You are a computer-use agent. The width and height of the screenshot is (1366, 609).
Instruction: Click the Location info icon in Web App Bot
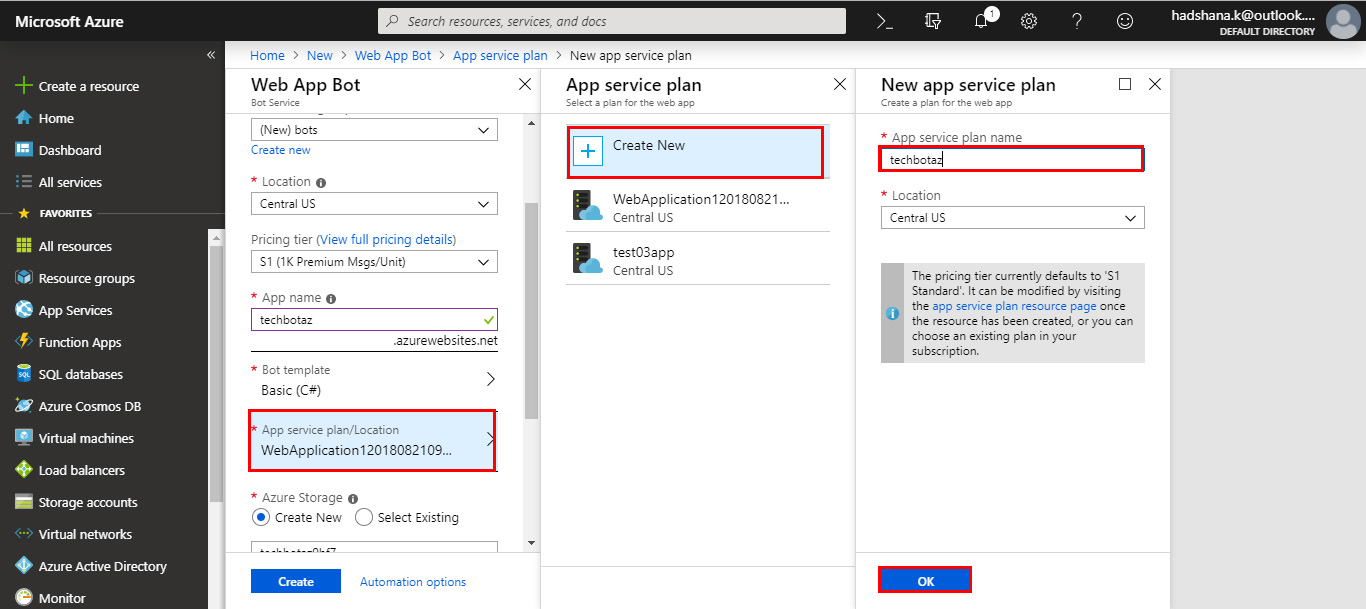[320, 183]
